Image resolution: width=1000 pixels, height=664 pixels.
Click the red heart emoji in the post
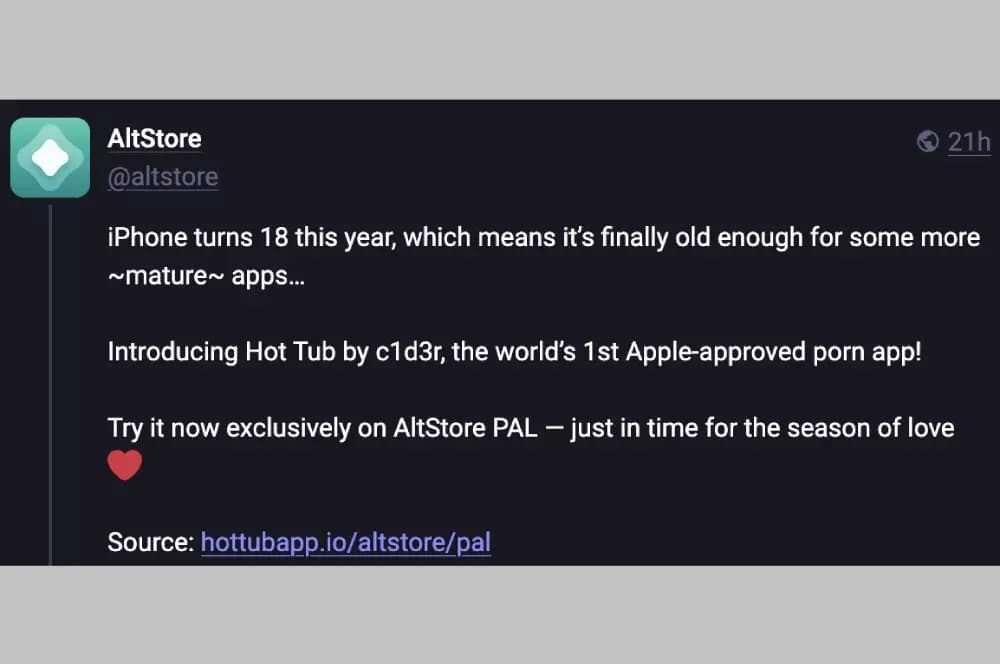(124, 463)
